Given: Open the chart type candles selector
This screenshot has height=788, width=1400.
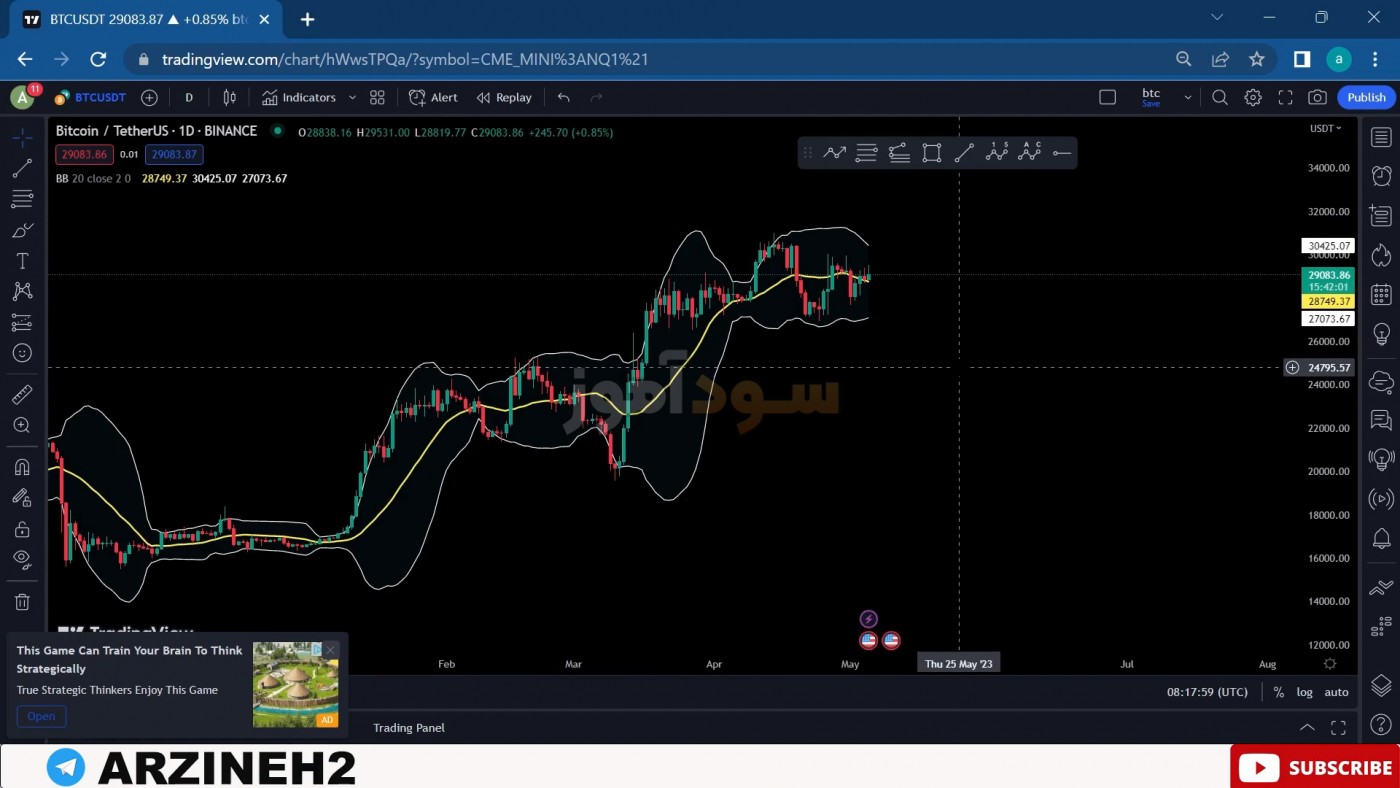Looking at the screenshot, I should [x=230, y=97].
